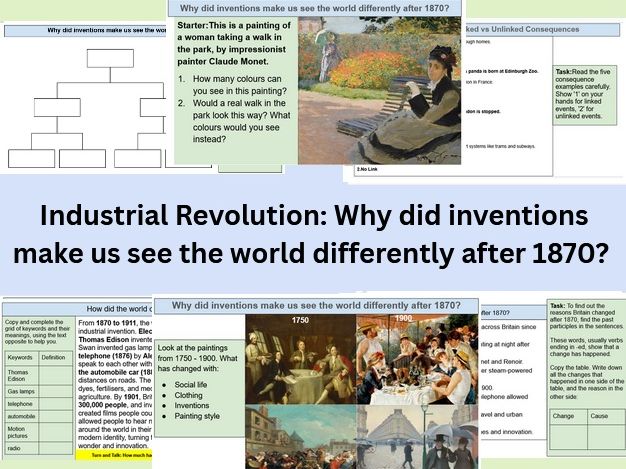Click the 'How did the world' slide header
Screen dimensions: 626x469
pos(78,309)
